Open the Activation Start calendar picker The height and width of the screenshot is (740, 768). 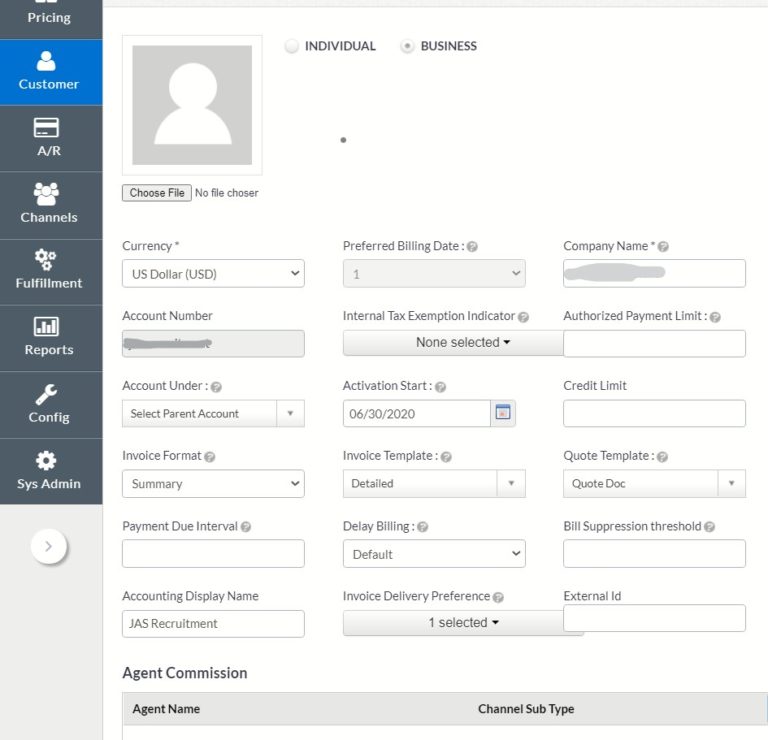coord(503,413)
